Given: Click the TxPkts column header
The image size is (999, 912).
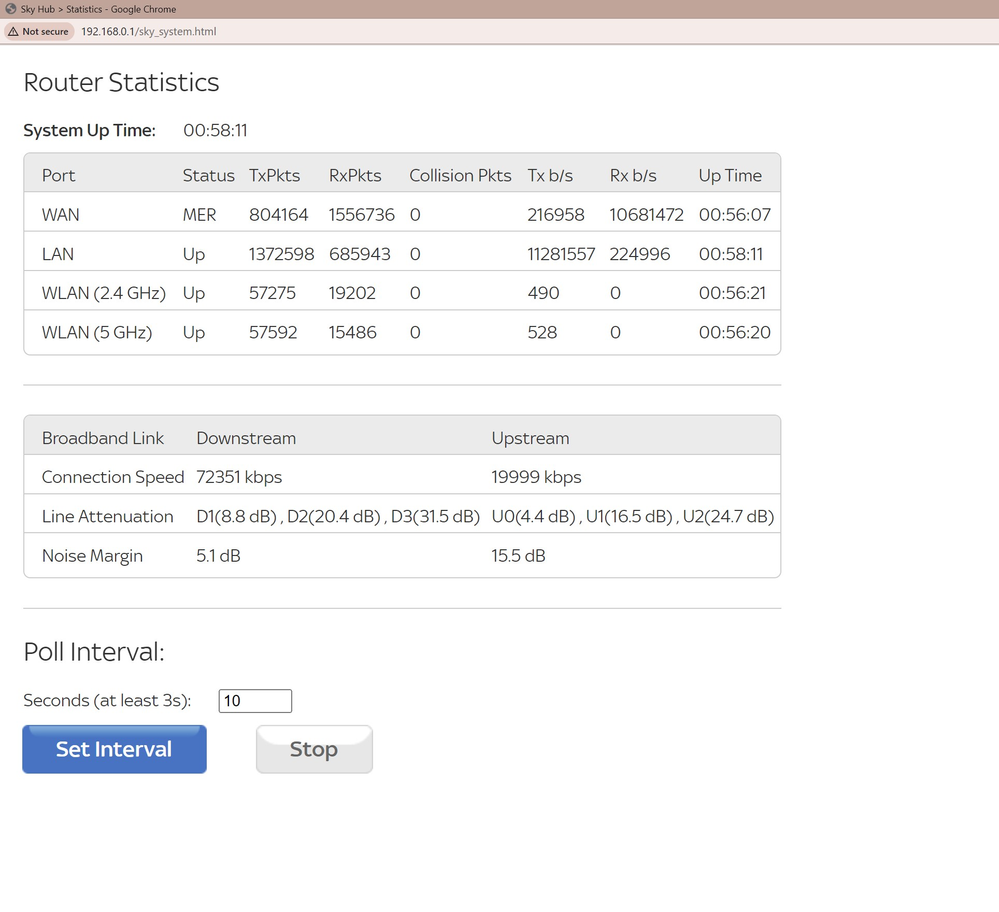Looking at the screenshot, I should (x=274, y=175).
